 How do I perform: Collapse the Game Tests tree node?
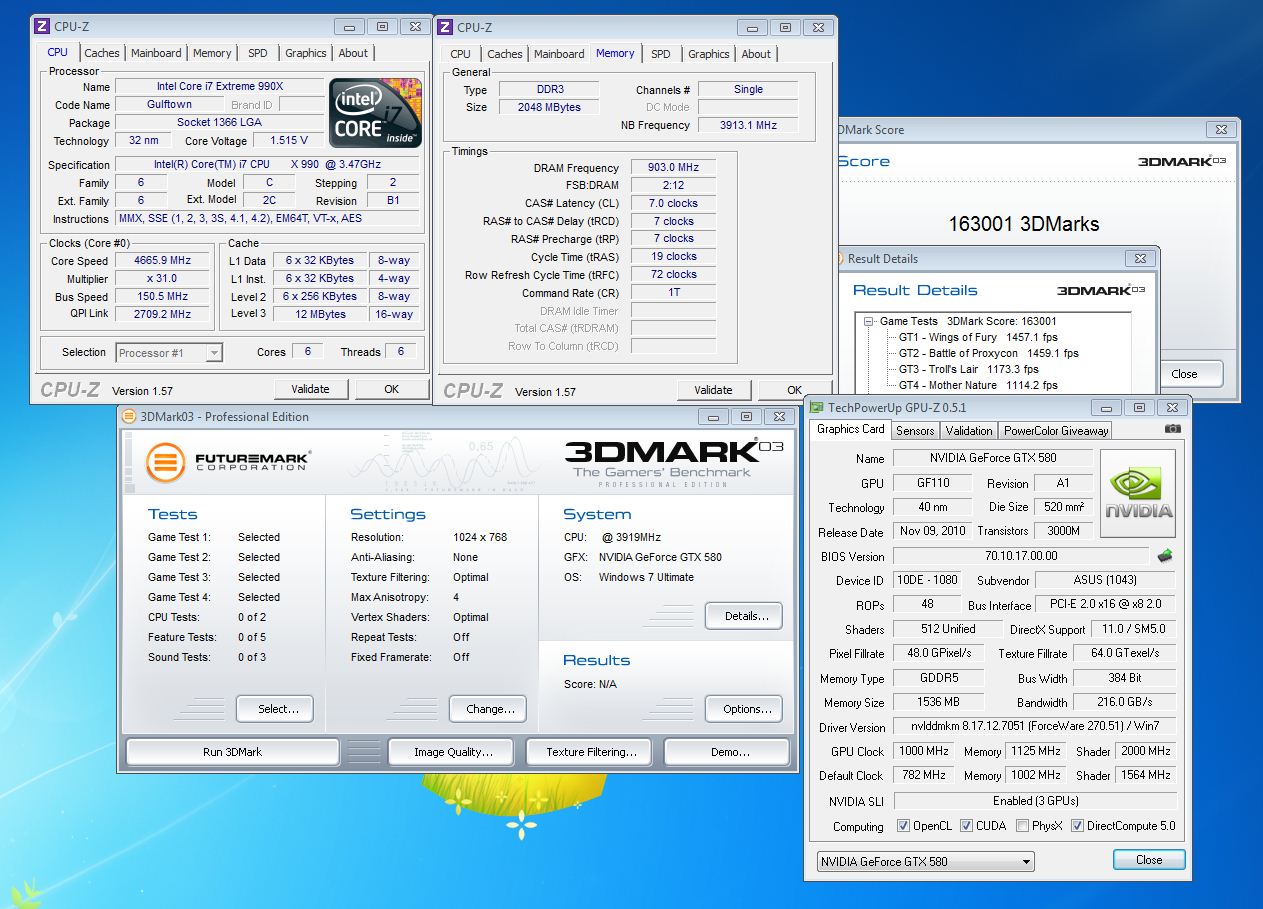click(870, 322)
